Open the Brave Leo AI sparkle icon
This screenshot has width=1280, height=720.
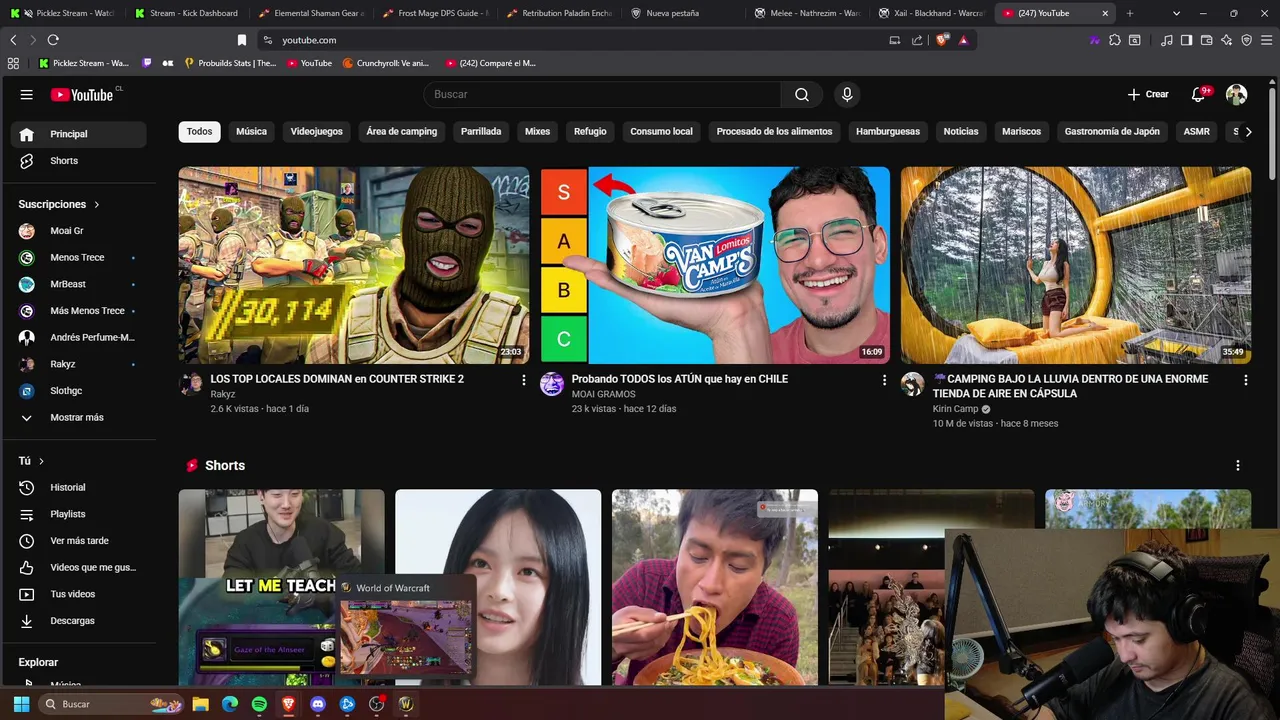(x=1227, y=40)
